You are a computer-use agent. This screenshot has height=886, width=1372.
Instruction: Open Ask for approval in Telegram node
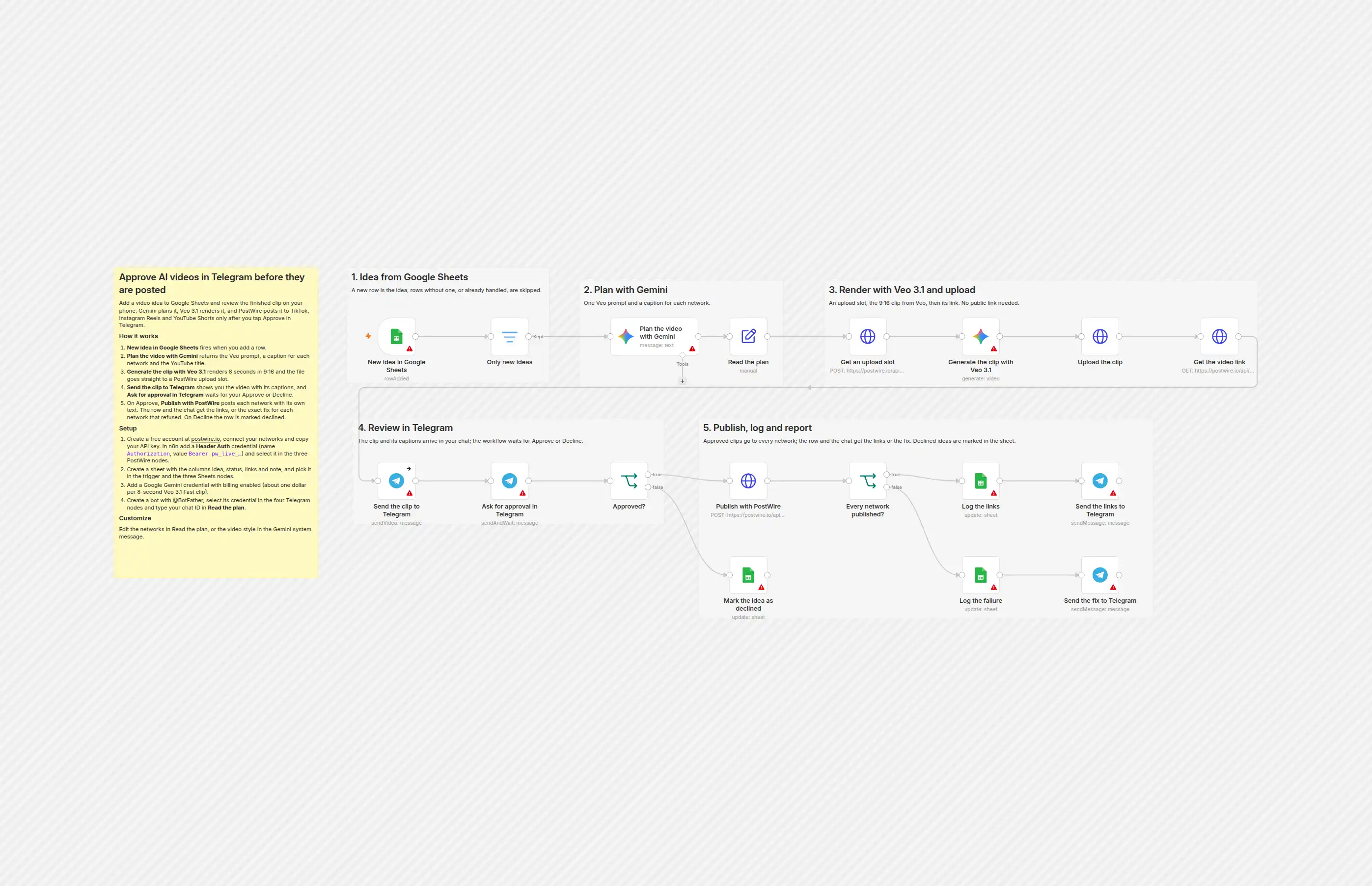[x=509, y=481]
